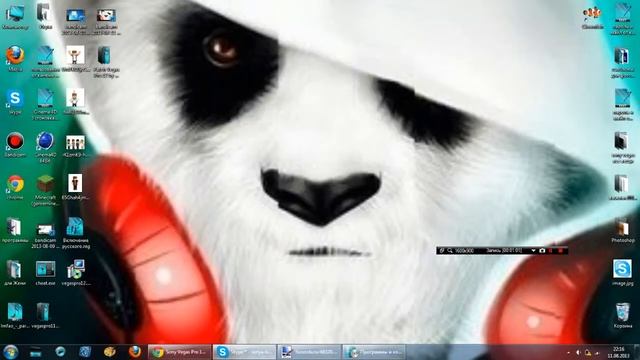640x360 pixels.
Task: Open the Photoshop desktop shortcut
Action: pos(623,231)
